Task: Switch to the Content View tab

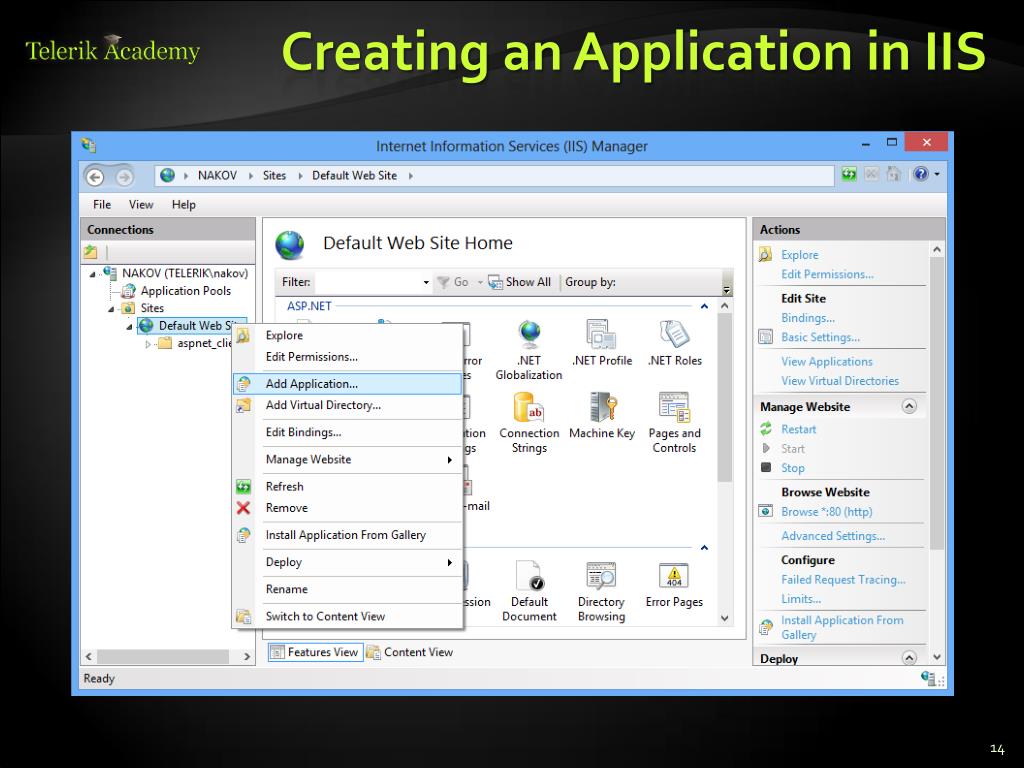Action: point(410,652)
